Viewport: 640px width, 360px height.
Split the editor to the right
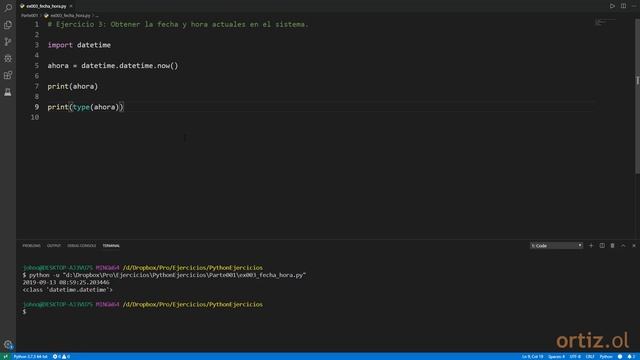point(623,6)
